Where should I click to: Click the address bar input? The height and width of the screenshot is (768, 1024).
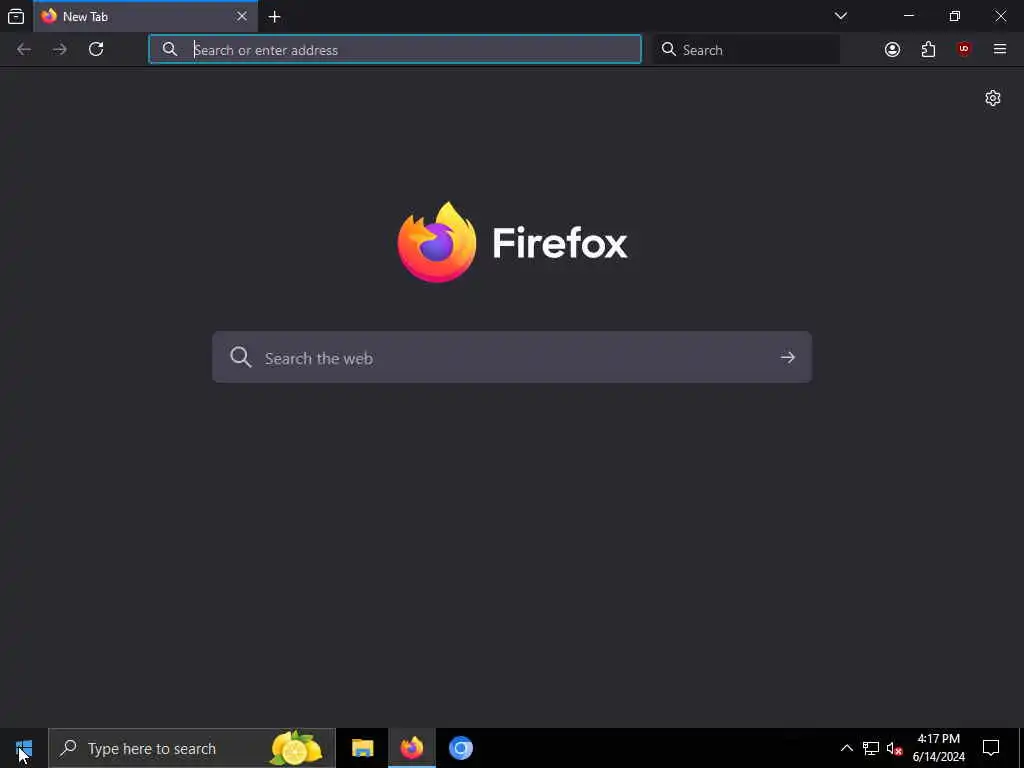pyautogui.click(x=395, y=50)
